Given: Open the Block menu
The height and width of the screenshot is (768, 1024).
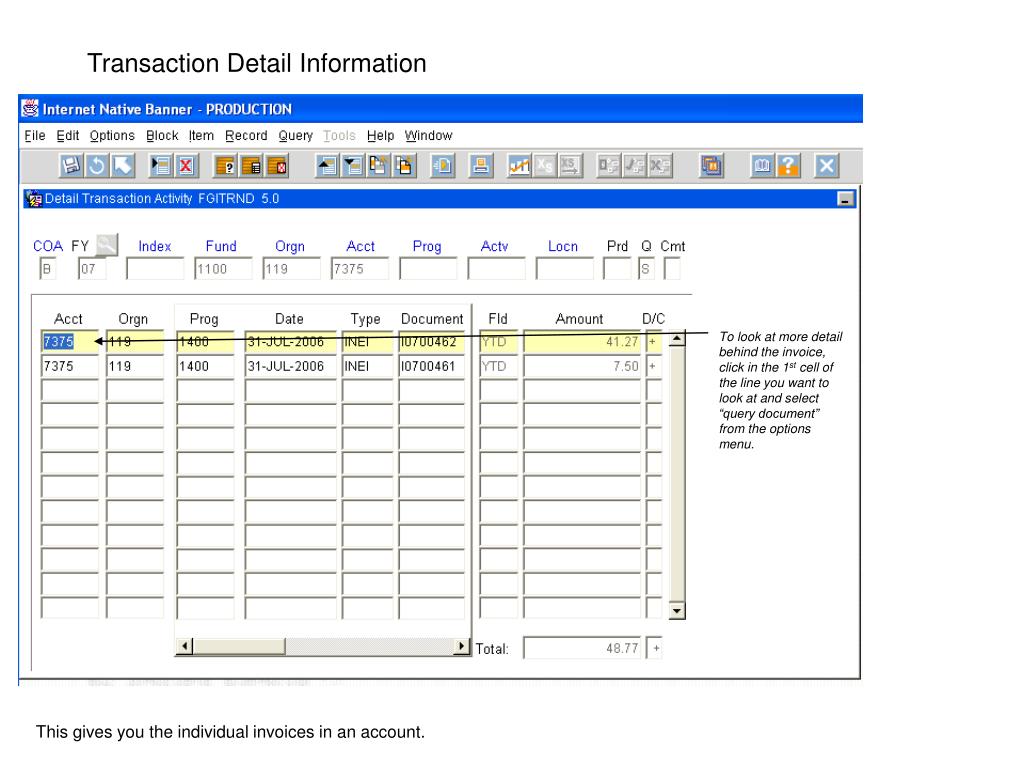Looking at the screenshot, I should click(x=162, y=135).
